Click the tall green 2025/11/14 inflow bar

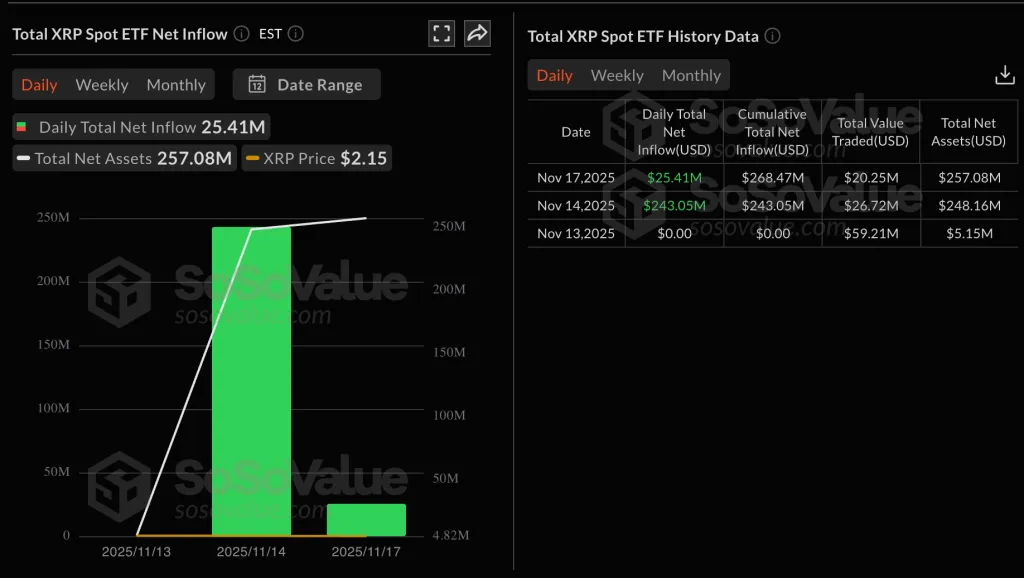pyautogui.click(x=251, y=380)
